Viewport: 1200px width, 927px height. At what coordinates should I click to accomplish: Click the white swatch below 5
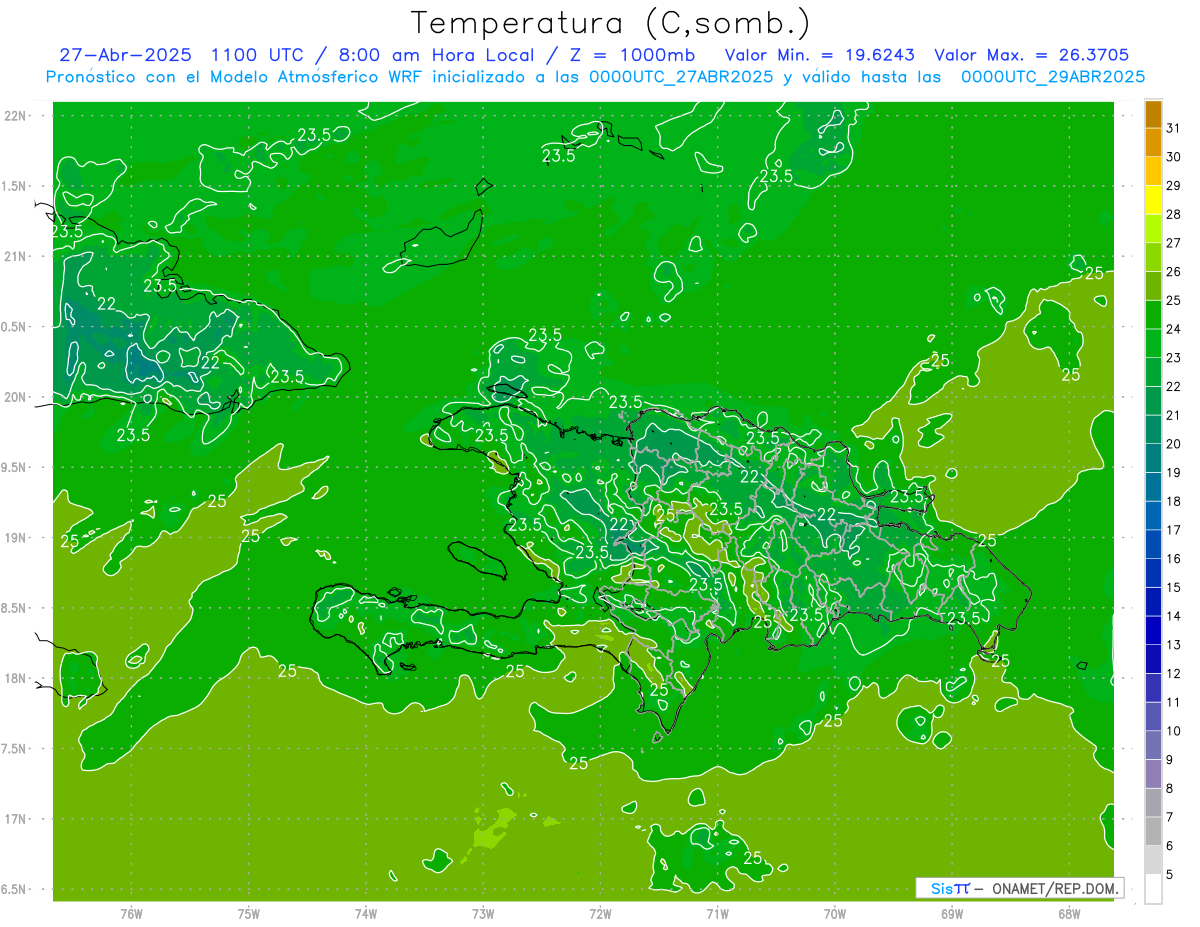point(1153,889)
